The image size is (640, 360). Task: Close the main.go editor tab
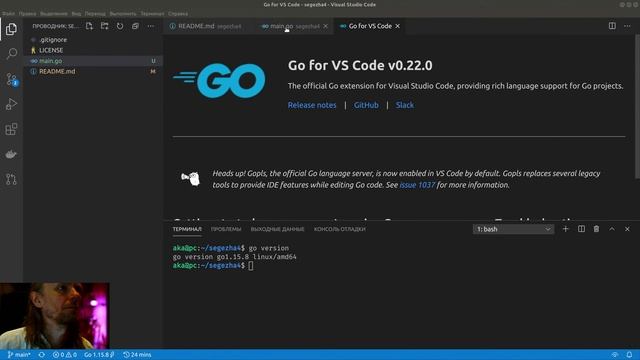tap(325, 26)
